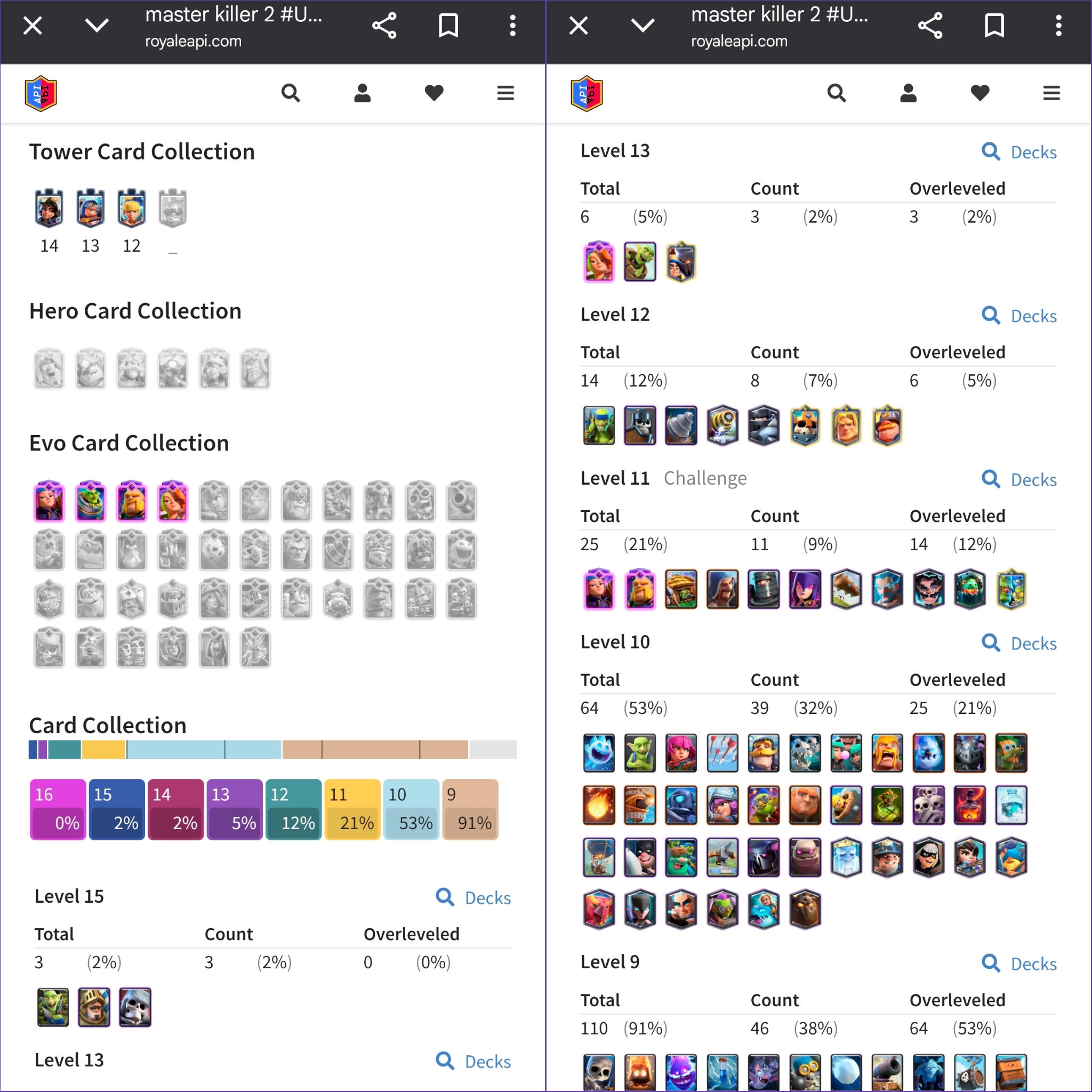Open Decks link for Level 12
This screenshot has height=1092, width=1092.
[1019, 316]
